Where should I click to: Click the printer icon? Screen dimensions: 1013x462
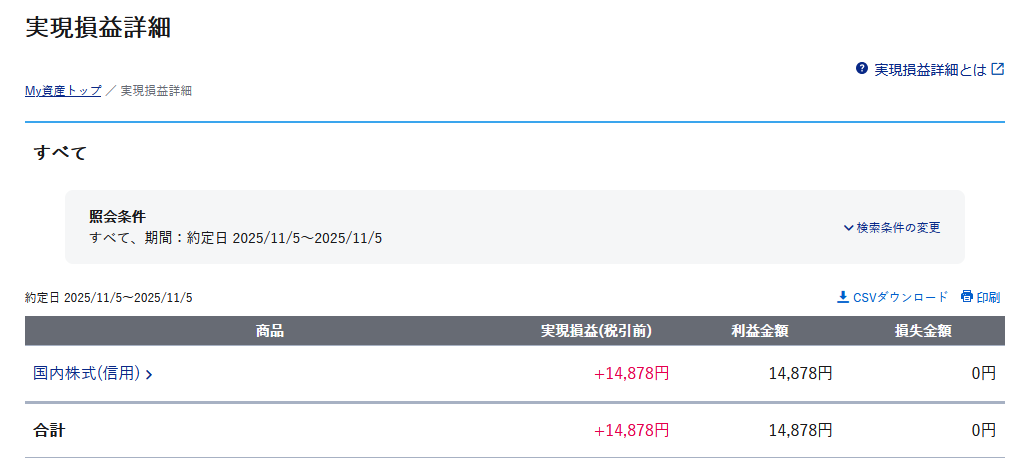[967, 297]
